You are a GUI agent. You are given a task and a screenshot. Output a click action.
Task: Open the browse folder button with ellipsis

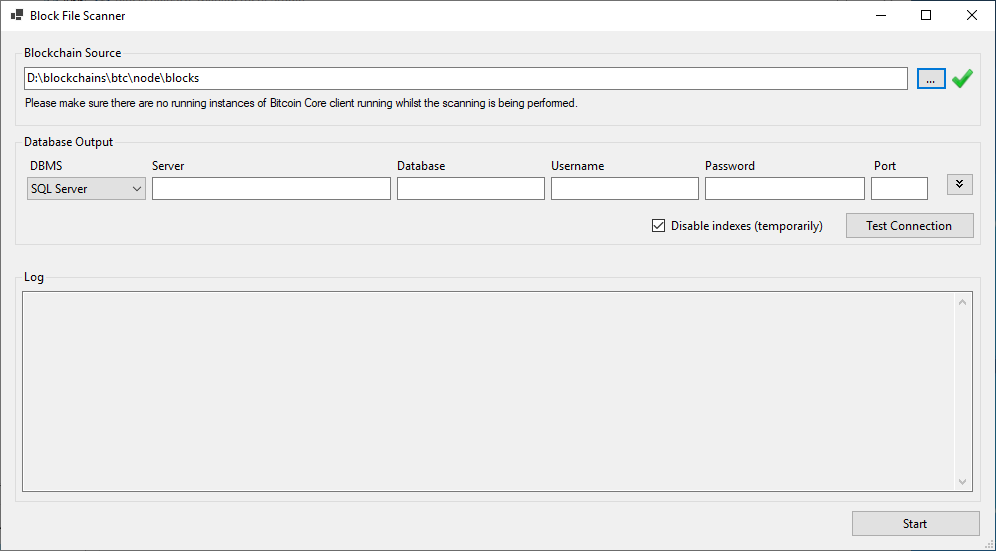click(931, 79)
